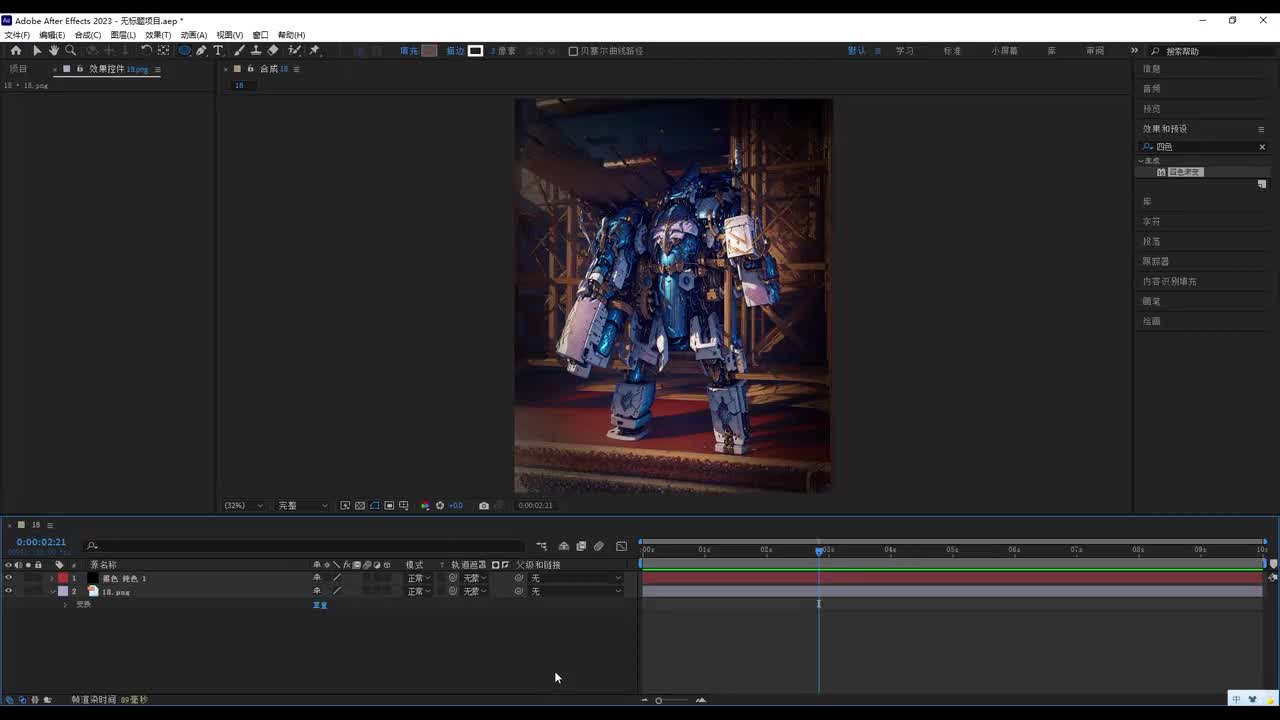Click Reset link for Transform
The image size is (1280, 720).
(320, 605)
